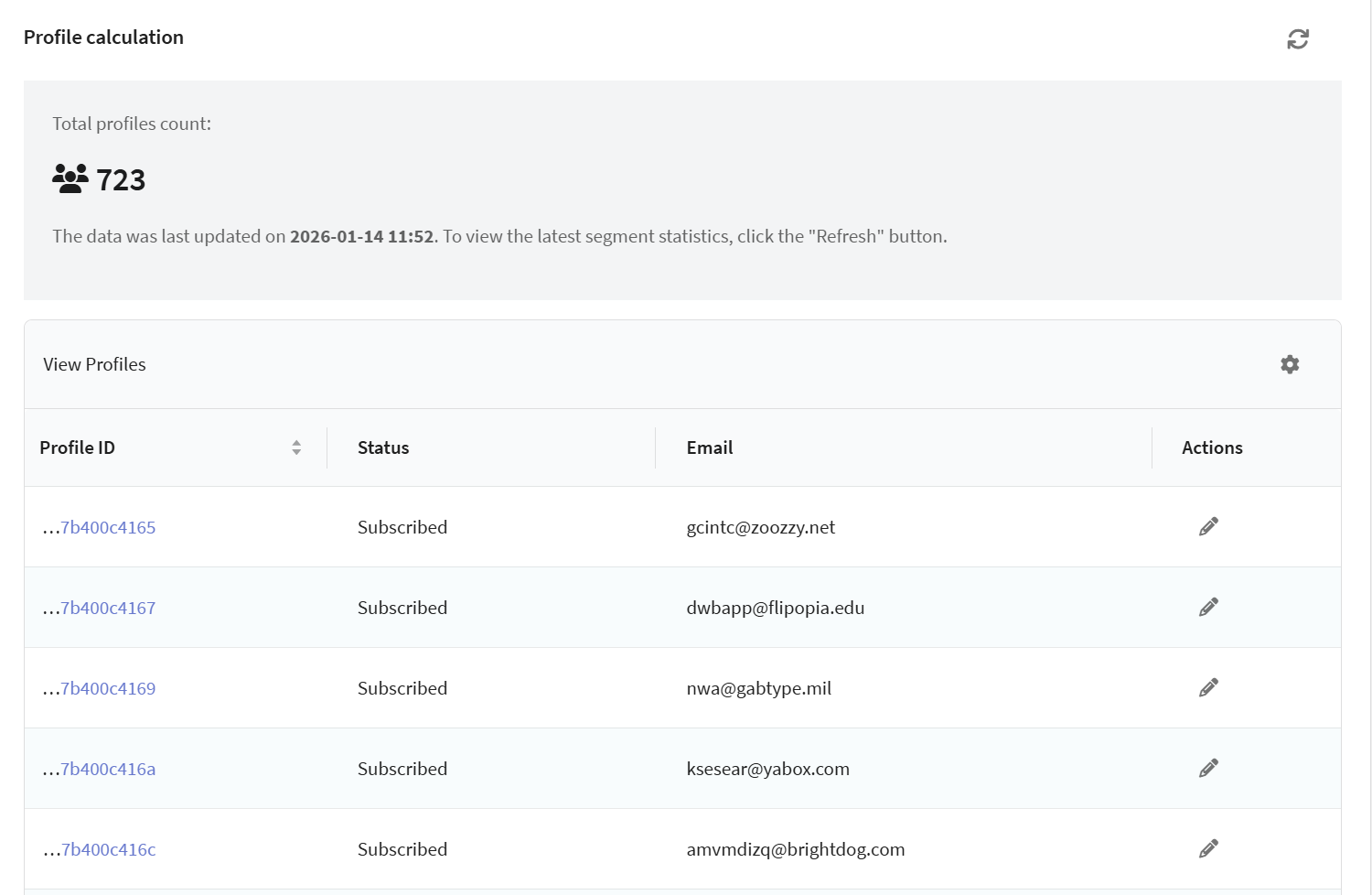Toggle sort arrows on Profile ID column
The image size is (1372, 895).
(296, 447)
